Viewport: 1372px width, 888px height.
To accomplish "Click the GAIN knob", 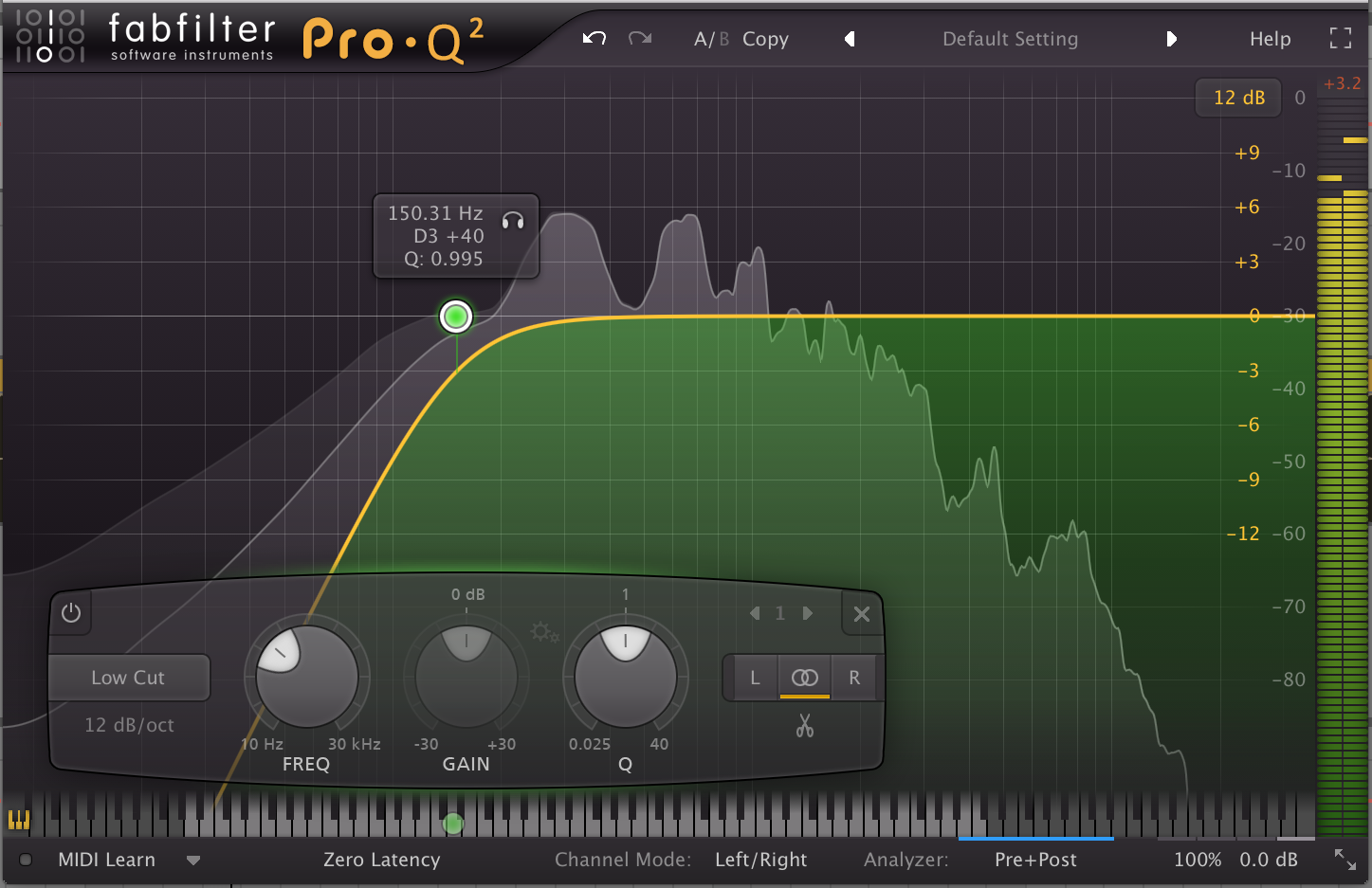I will point(466,677).
